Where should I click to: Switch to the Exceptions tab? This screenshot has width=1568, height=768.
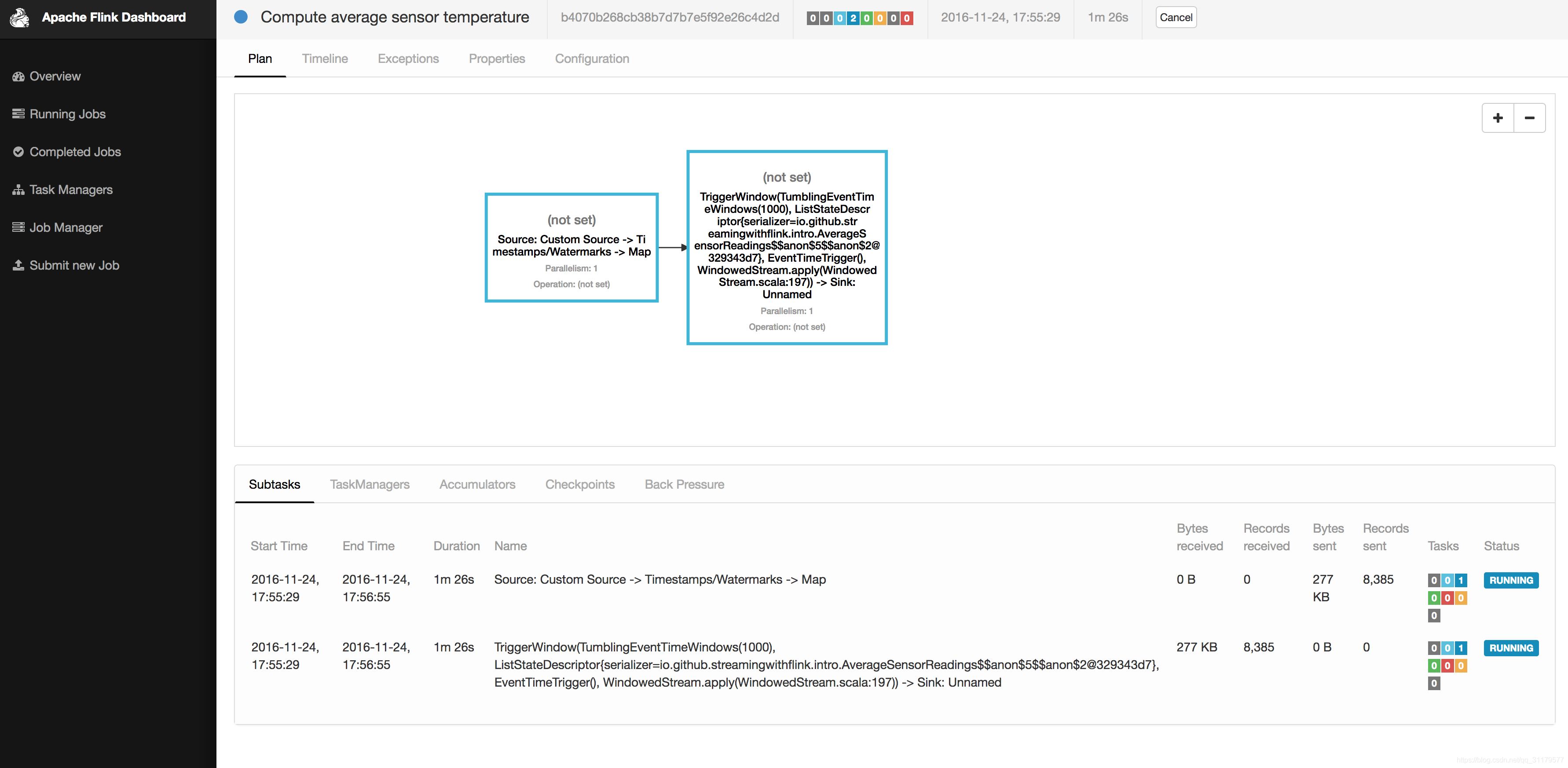coord(407,58)
